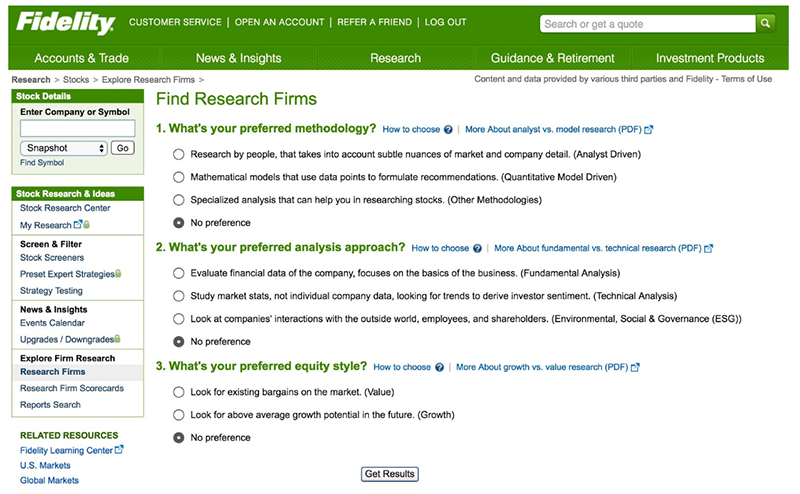
Task: Click the external link icon beside My Research
Action: point(78,224)
